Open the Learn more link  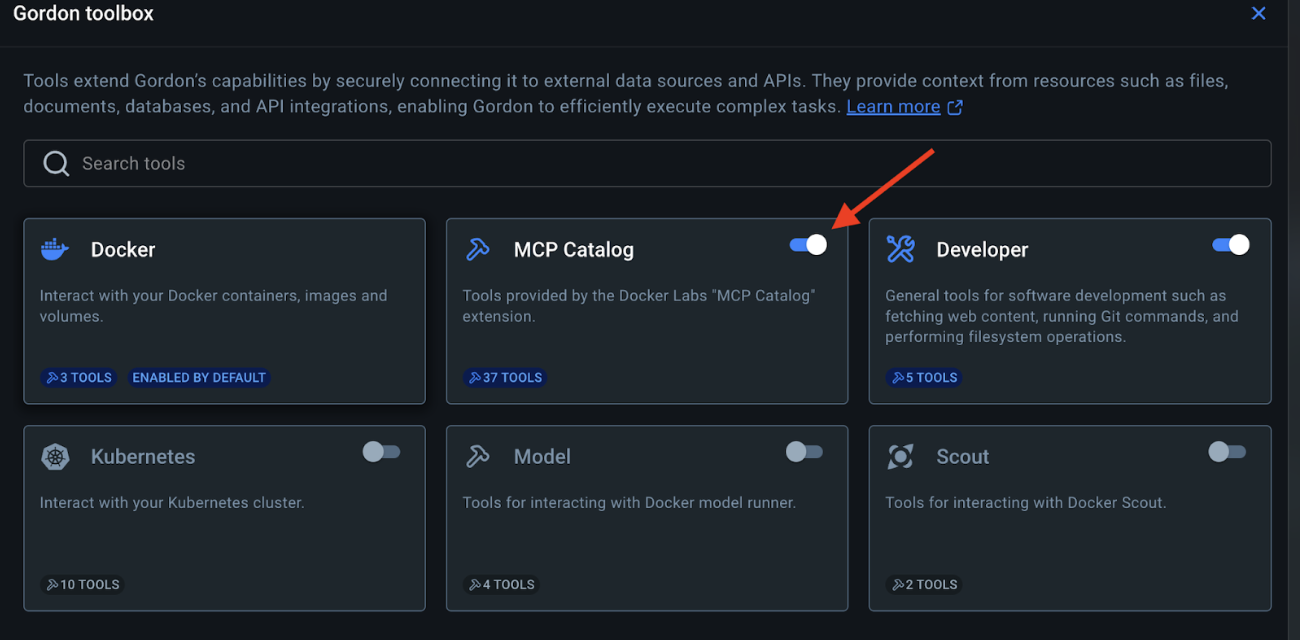893,107
